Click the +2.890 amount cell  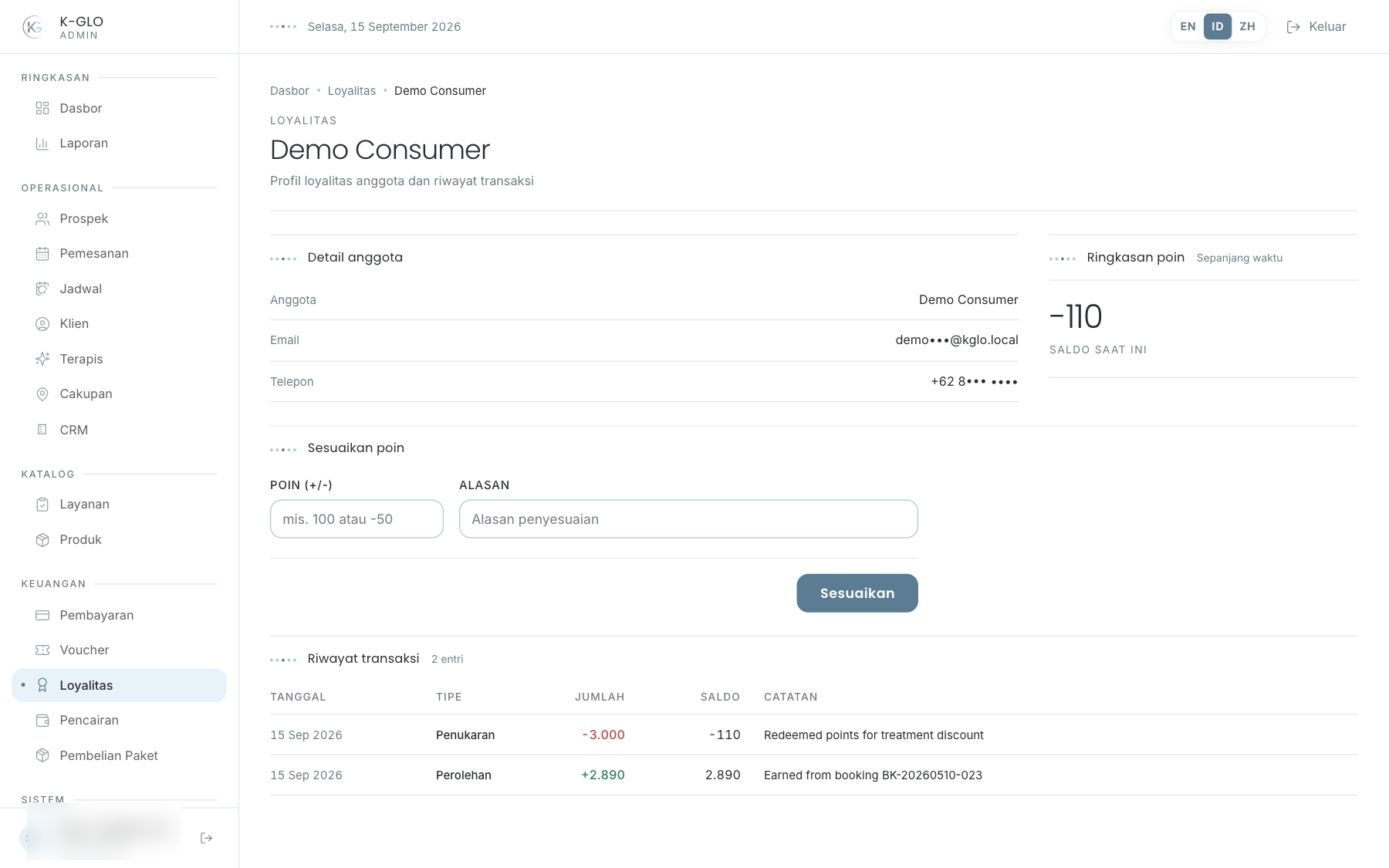603,775
